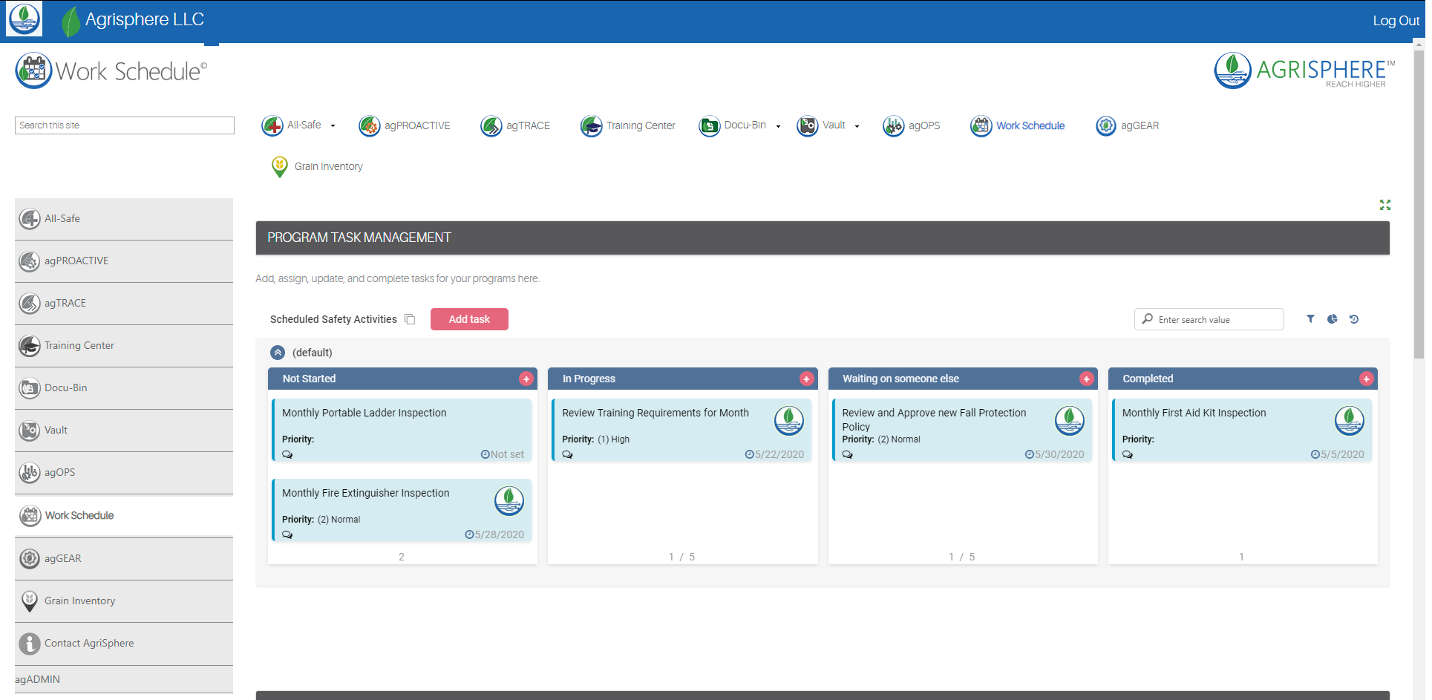Open Review Training Requirements for Month card

(x=682, y=430)
